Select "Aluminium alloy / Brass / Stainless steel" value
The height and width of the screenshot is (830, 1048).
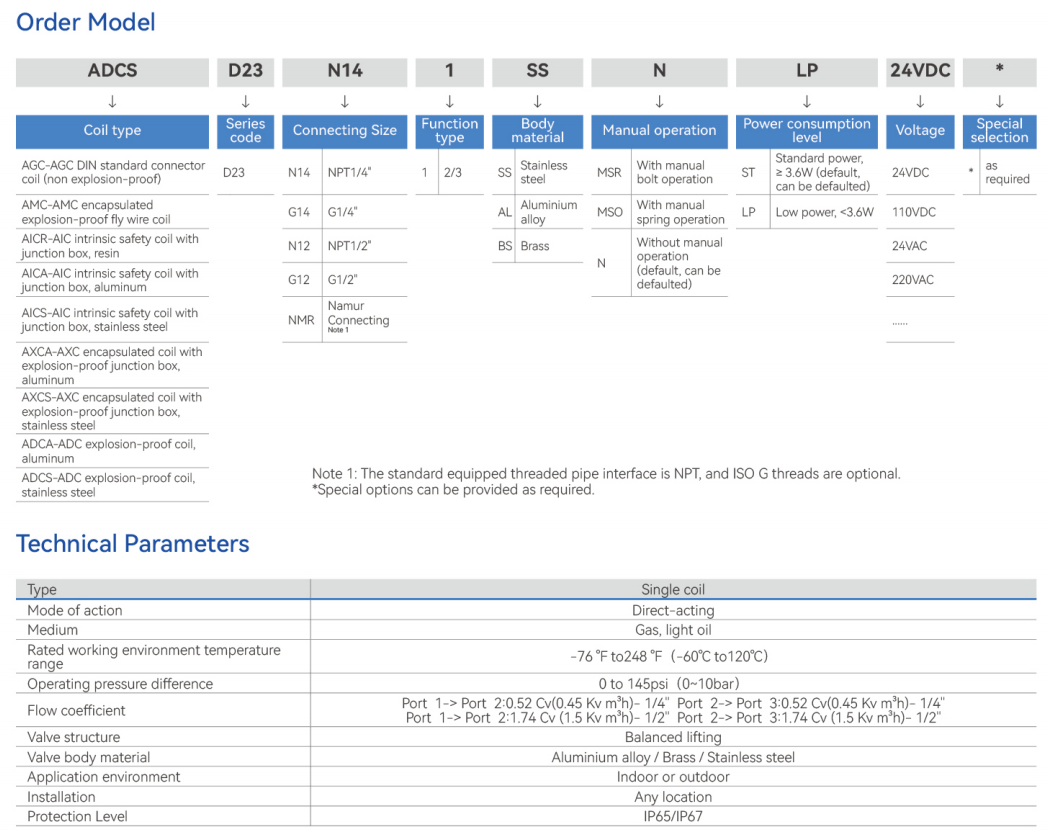tap(673, 757)
